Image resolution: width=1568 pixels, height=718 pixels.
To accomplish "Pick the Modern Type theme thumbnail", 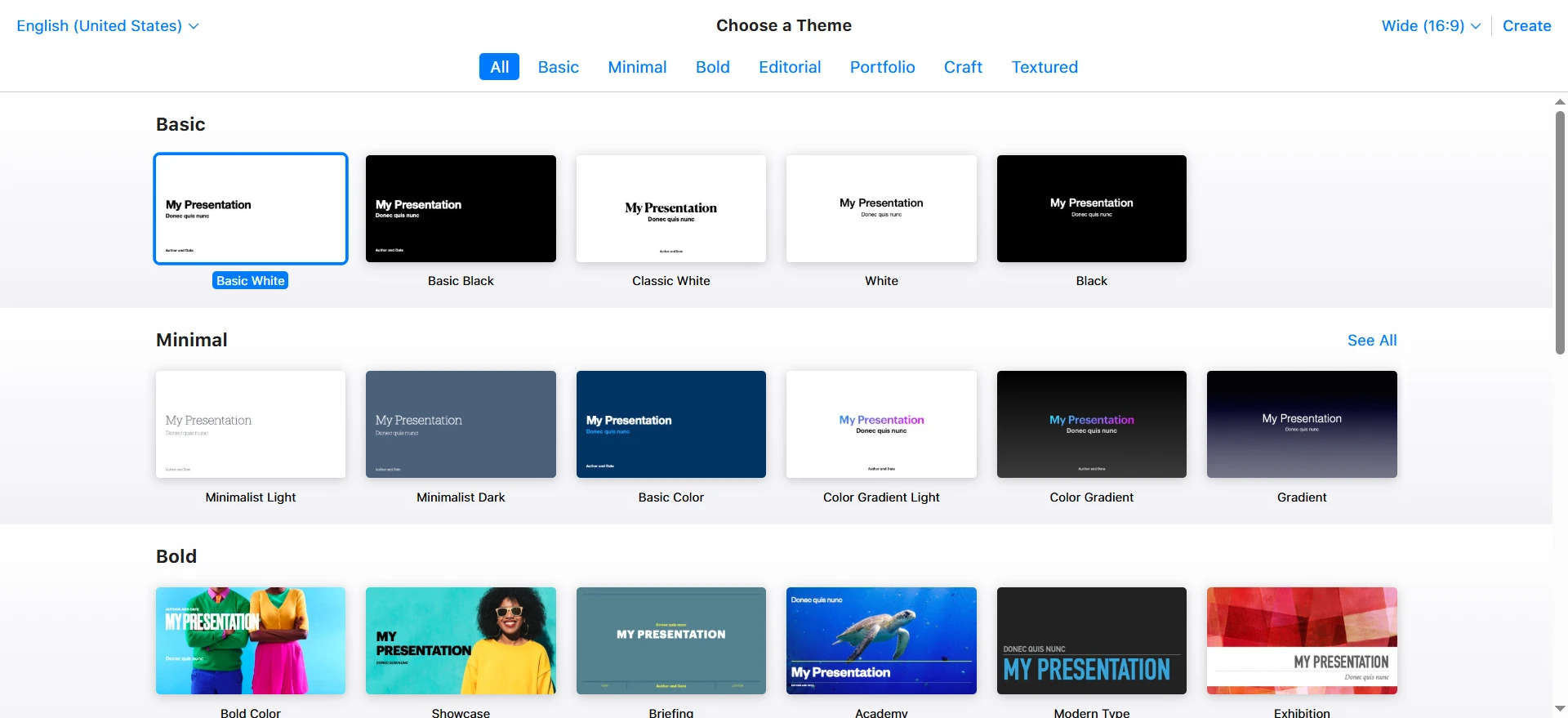I will [x=1092, y=641].
